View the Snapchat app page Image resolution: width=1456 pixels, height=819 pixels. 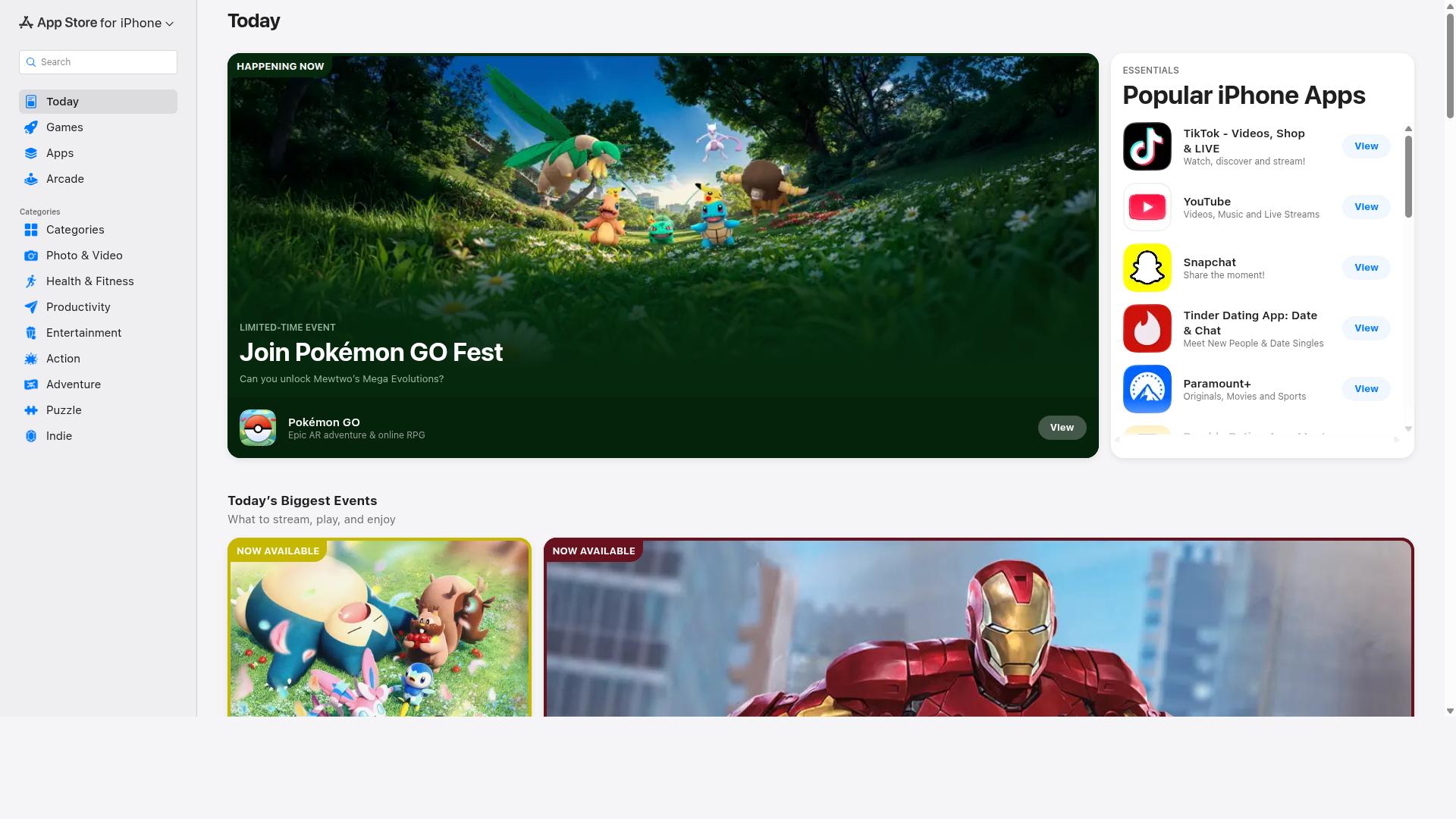click(x=1366, y=268)
